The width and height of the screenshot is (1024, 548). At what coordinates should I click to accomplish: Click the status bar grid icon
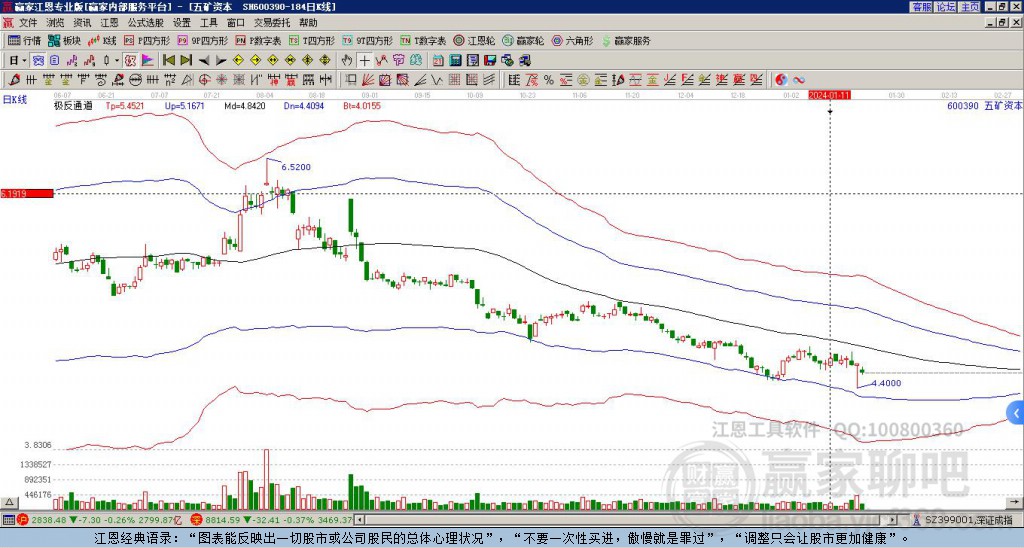8,520
